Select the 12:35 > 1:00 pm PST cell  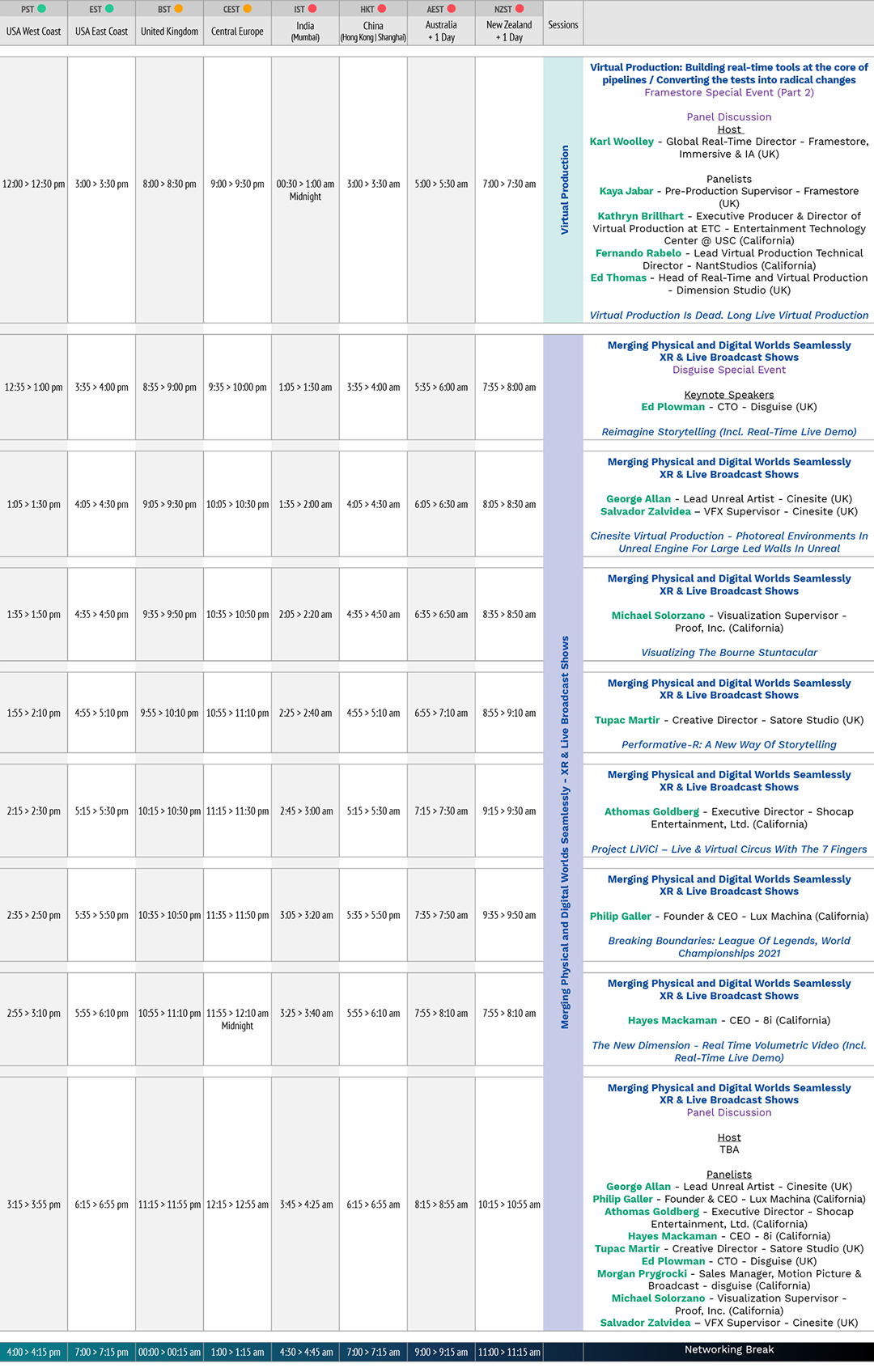point(34,387)
